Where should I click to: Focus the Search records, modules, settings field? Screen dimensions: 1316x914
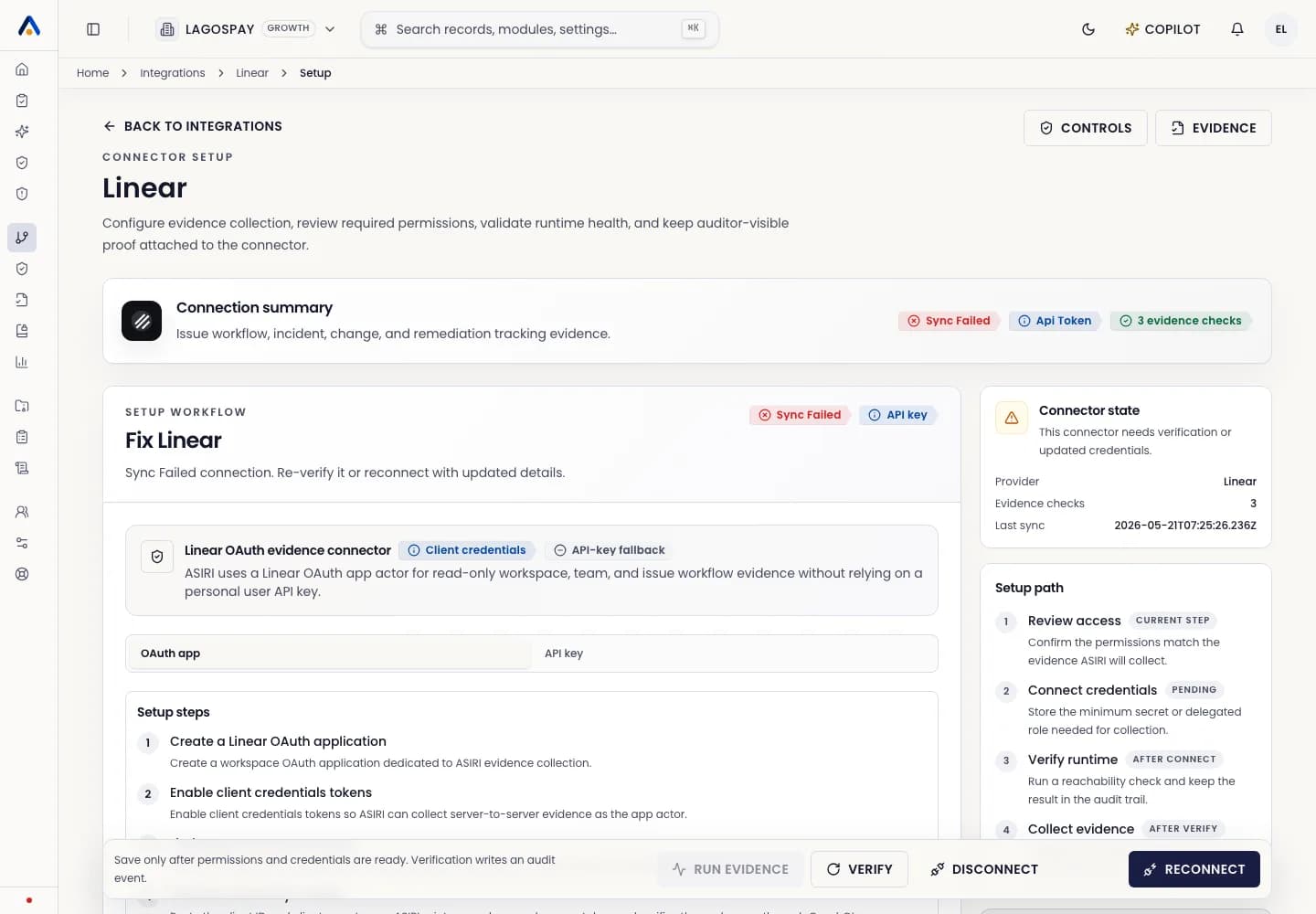click(540, 29)
